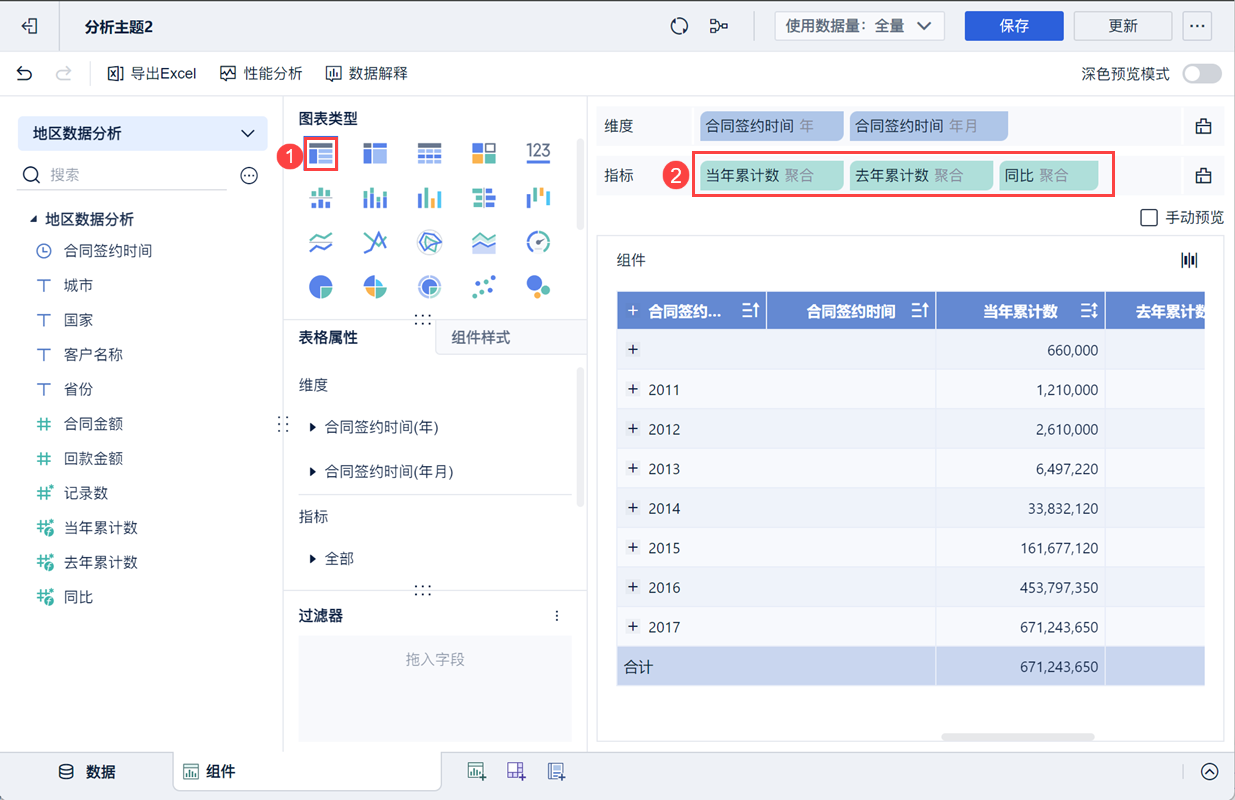Select the partitioned column chart type
Screen dimensions: 1235x800
tap(321, 198)
